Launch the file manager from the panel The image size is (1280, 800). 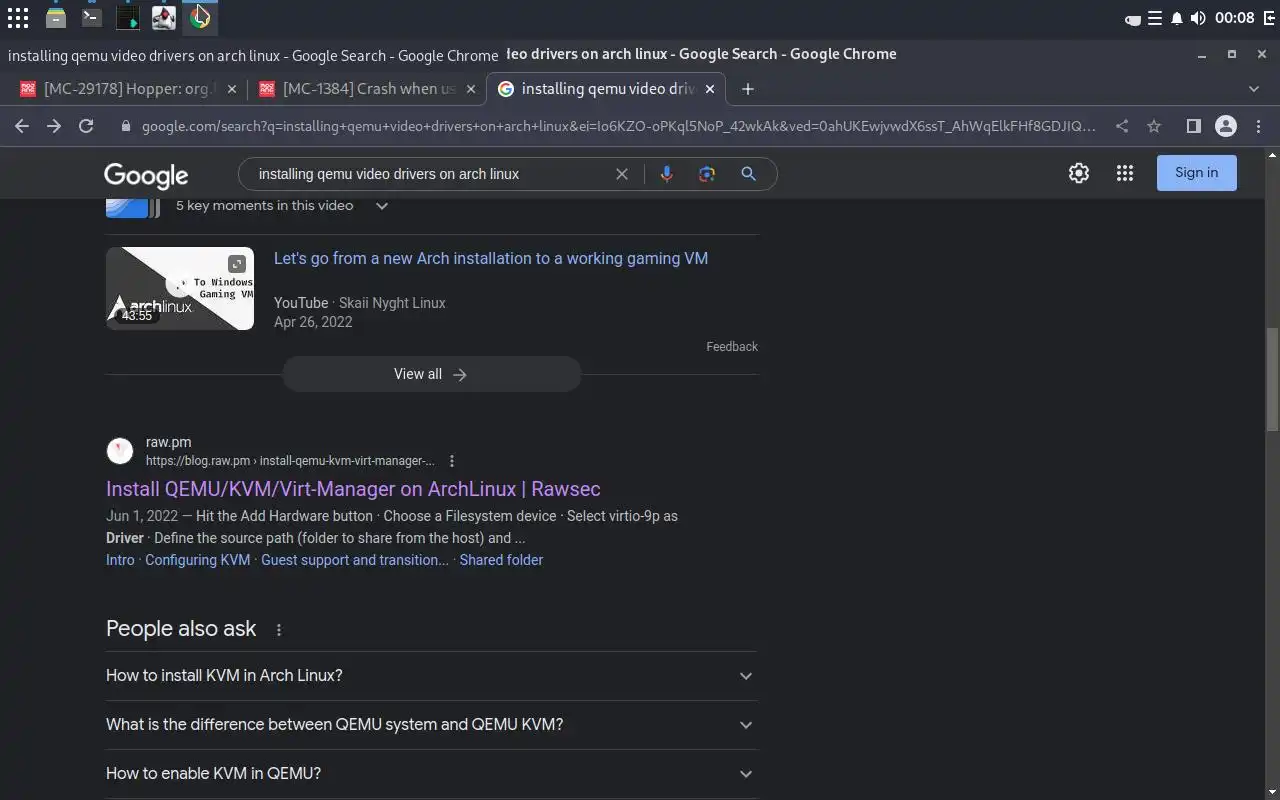tap(56, 17)
